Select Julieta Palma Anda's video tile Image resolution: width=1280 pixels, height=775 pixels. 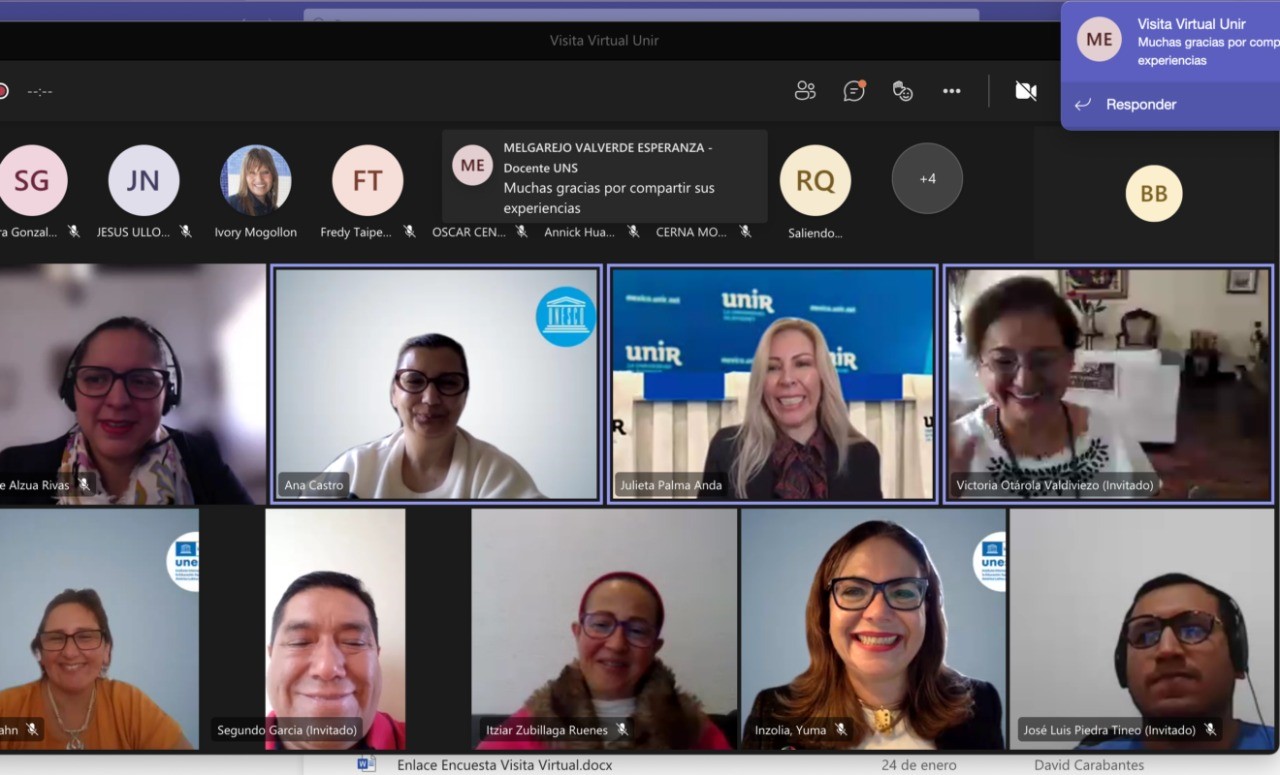772,383
